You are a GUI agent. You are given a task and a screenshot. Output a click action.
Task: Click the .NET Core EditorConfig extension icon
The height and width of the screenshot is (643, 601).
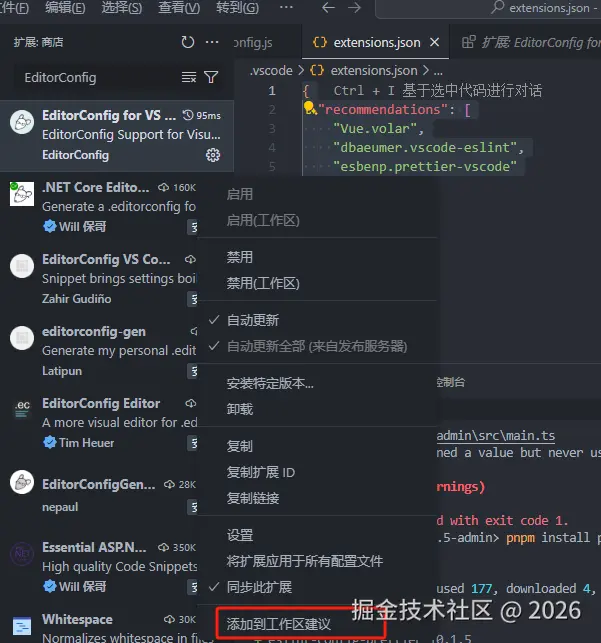point(22,194)
